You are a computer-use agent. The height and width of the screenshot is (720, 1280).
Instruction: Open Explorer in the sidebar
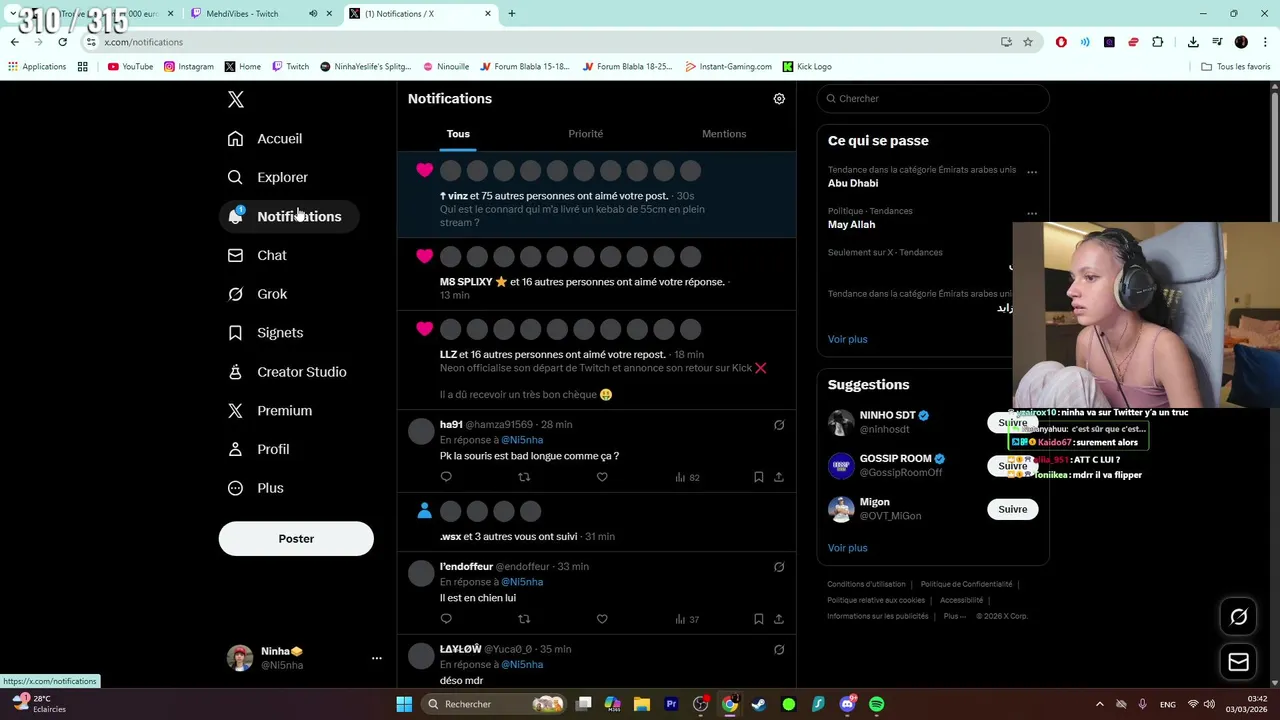[x=268, y=178]
